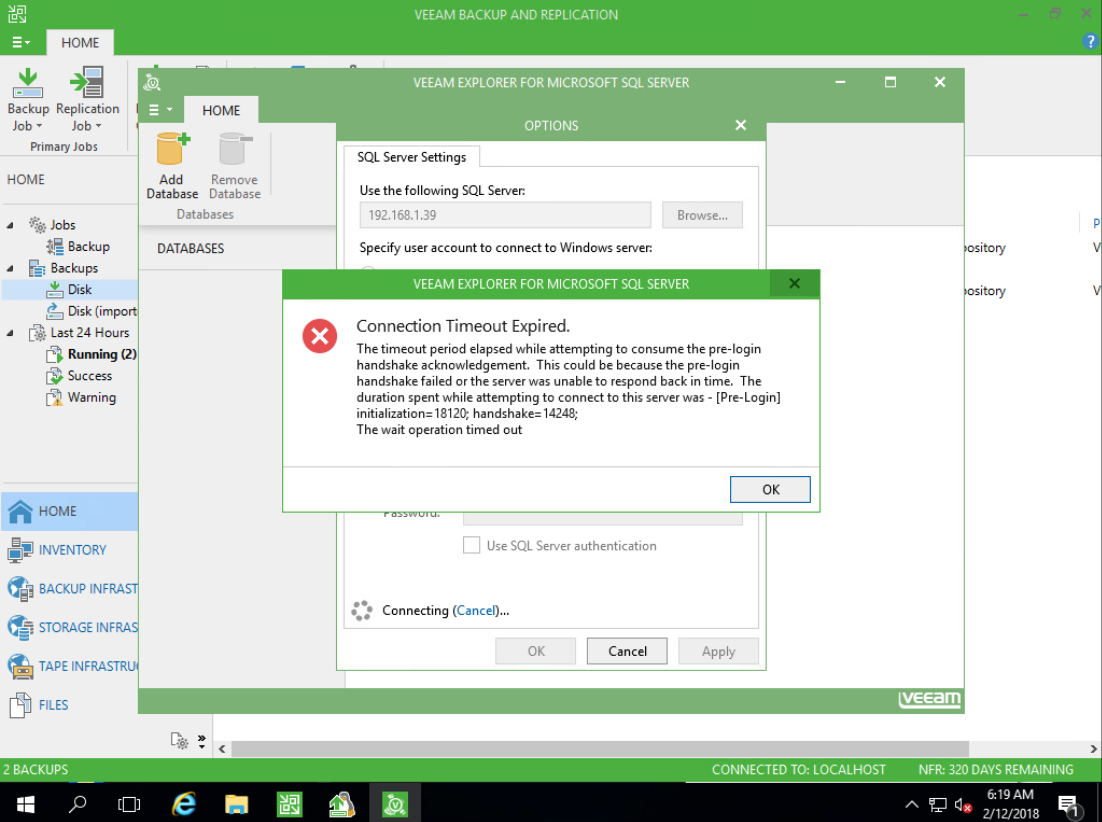Click the Replication Job icon
This screenshot has height=822, width=1102.
87,83
